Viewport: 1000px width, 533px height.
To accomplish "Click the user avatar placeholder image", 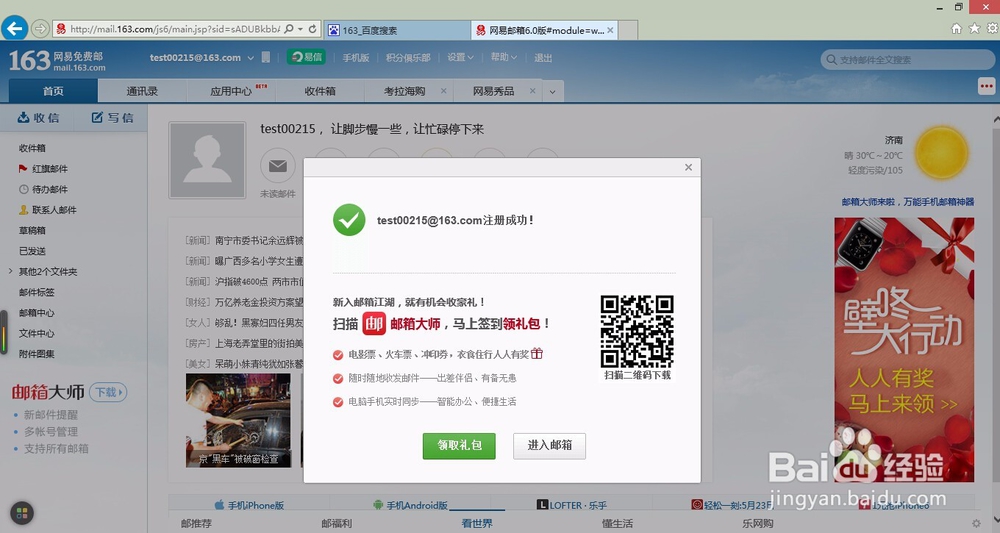I will coord(207,160).
